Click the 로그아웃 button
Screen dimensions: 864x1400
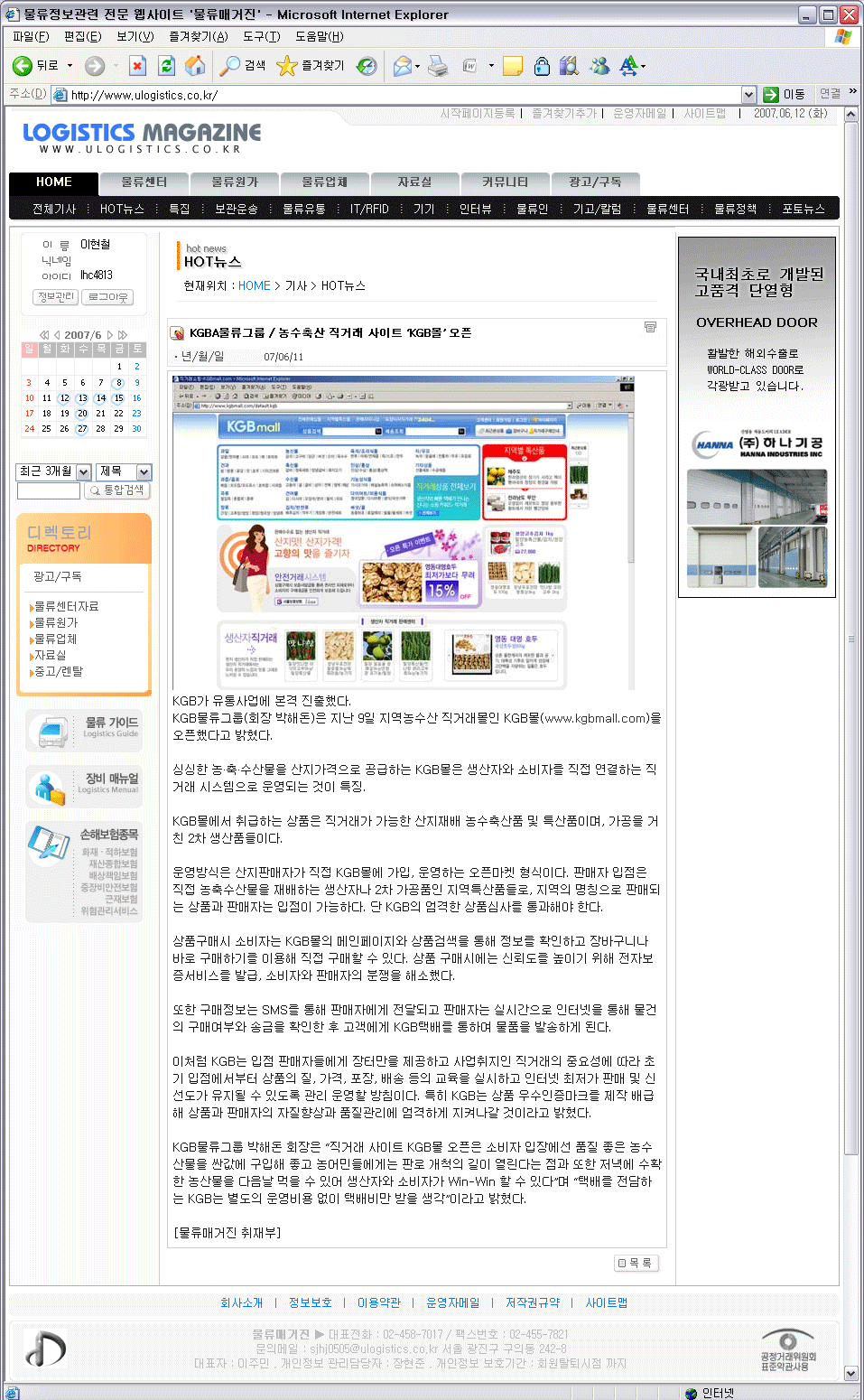pos(107,296)
